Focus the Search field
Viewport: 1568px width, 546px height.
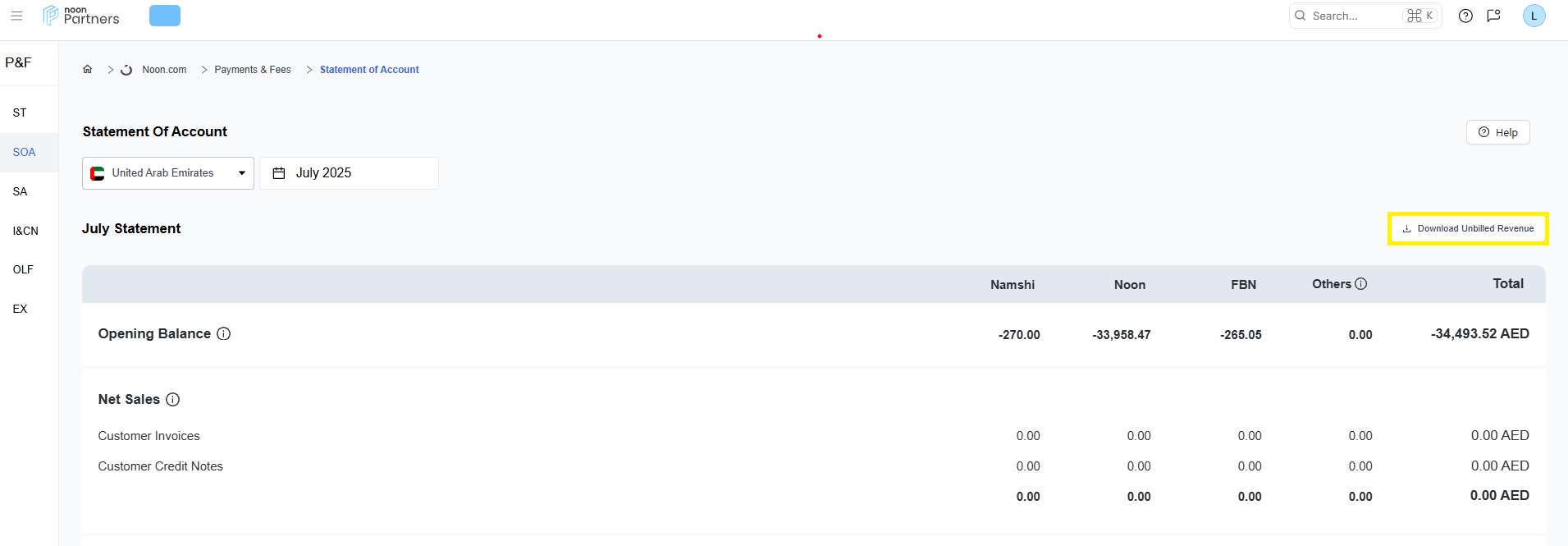[1365, 16]
